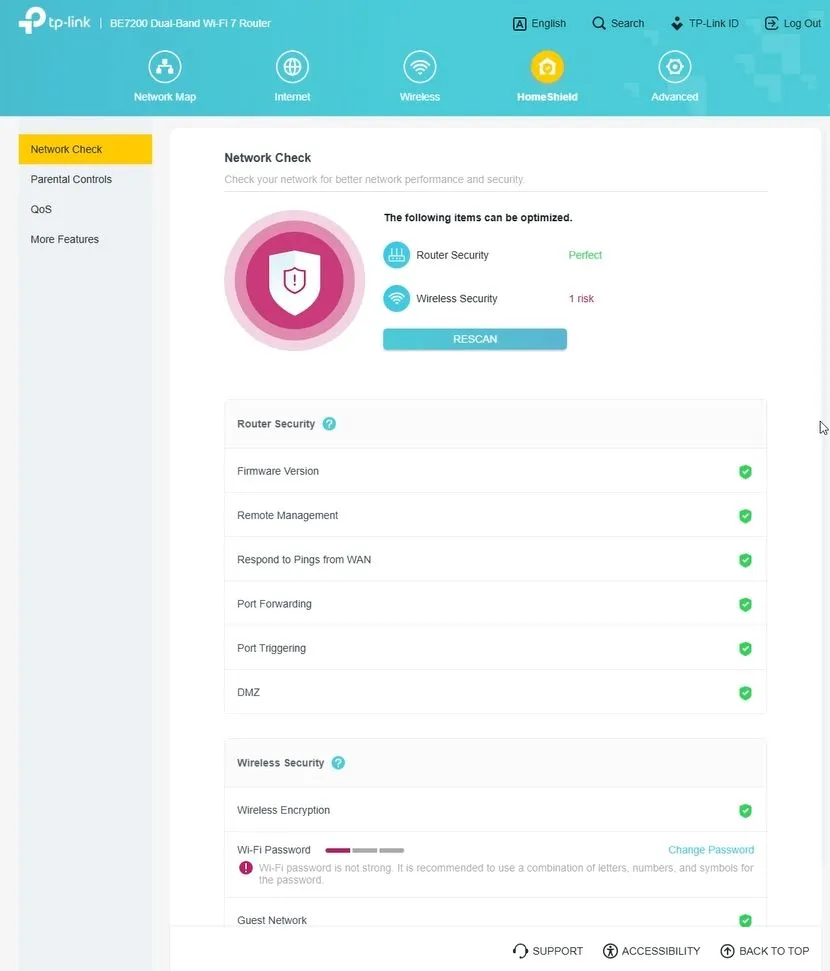This screenshot has height=971, width=830.
Task: Select the HomeShield icon
Action: [x=547, y=68]
